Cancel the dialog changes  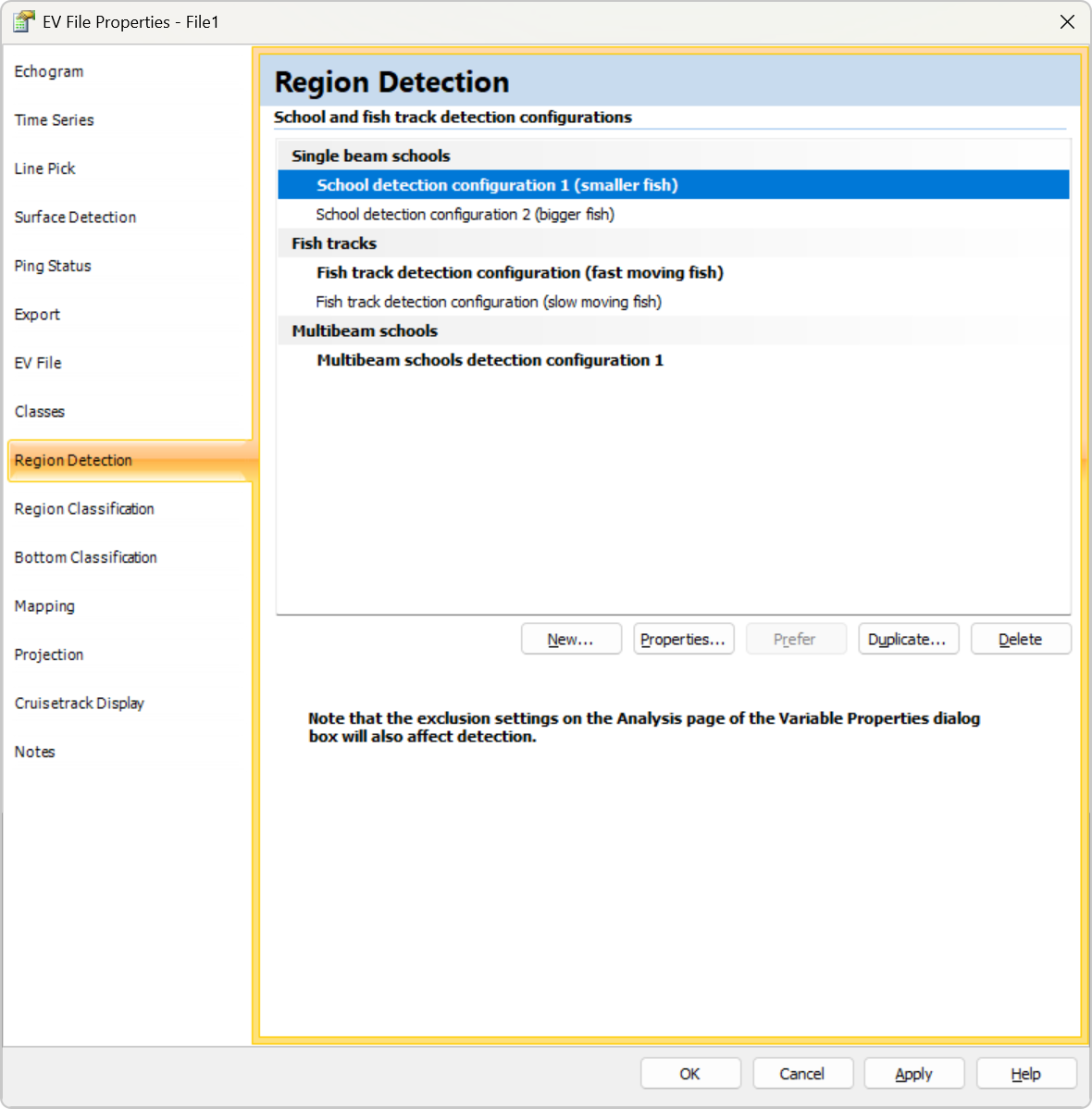[803, 1074]
